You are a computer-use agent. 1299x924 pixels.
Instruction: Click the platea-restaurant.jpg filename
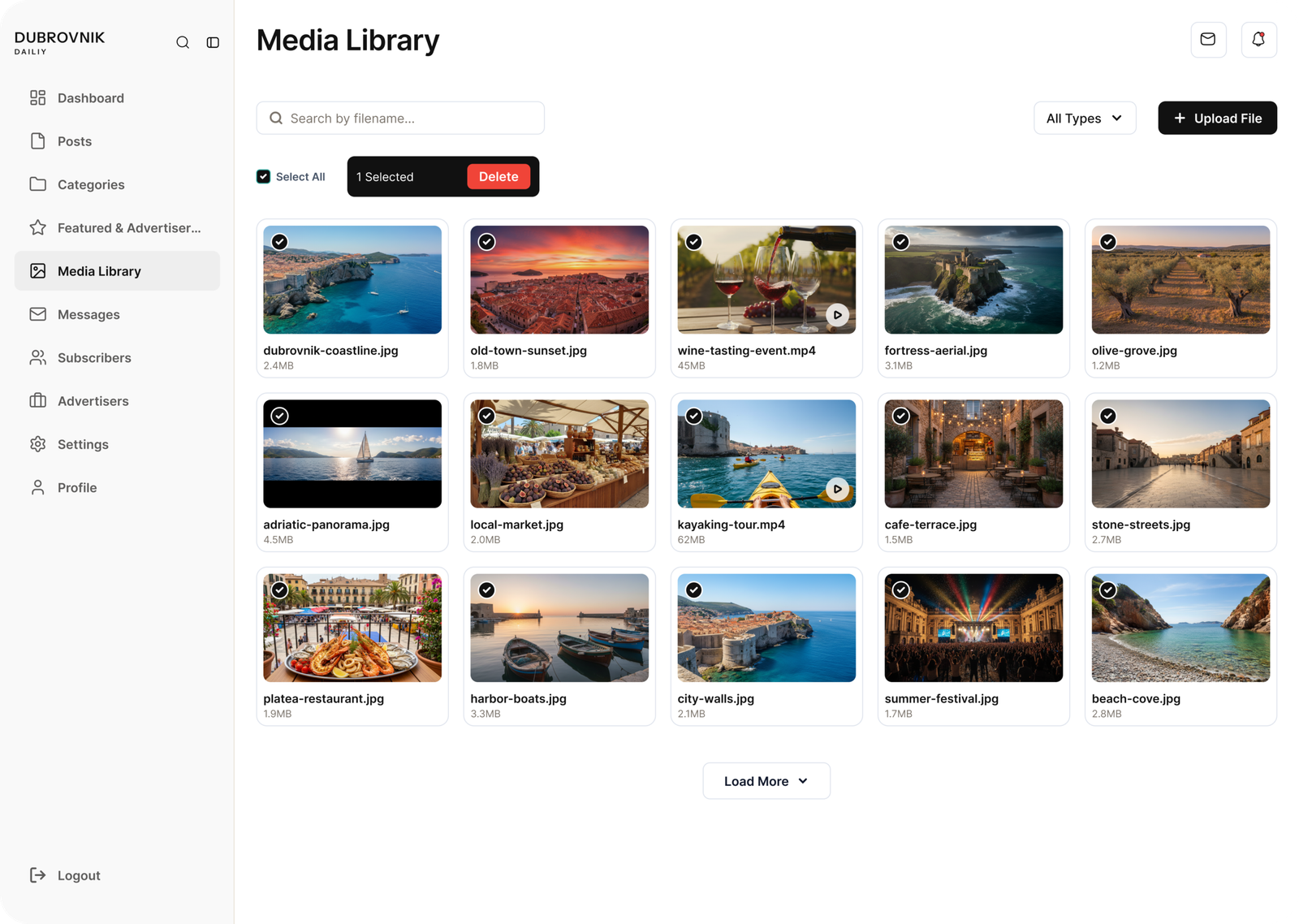click(x=323, y=699)
